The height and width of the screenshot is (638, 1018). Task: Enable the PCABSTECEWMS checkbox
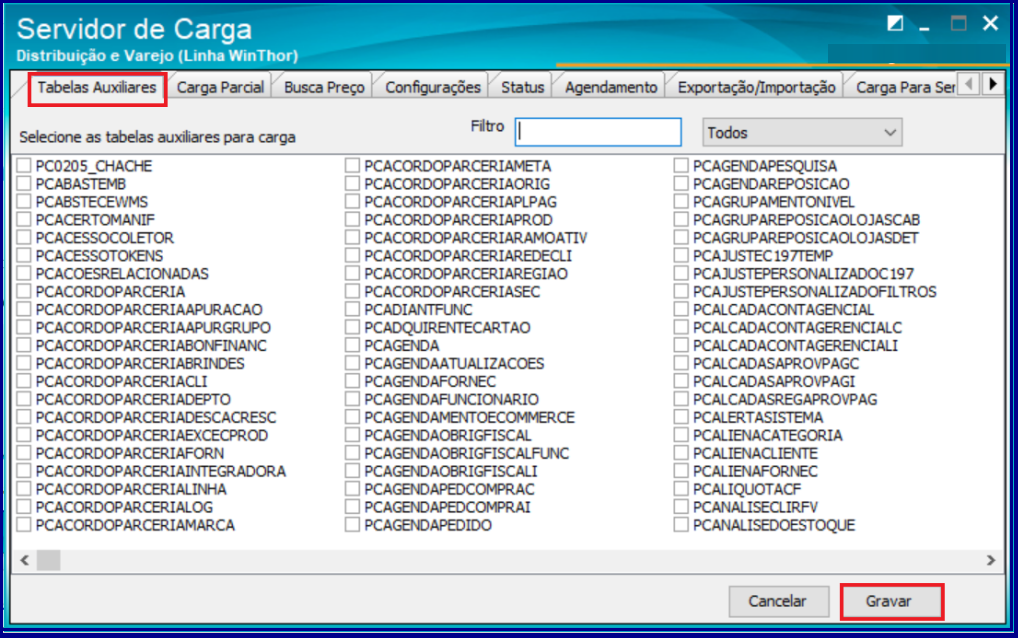(24, 202)
